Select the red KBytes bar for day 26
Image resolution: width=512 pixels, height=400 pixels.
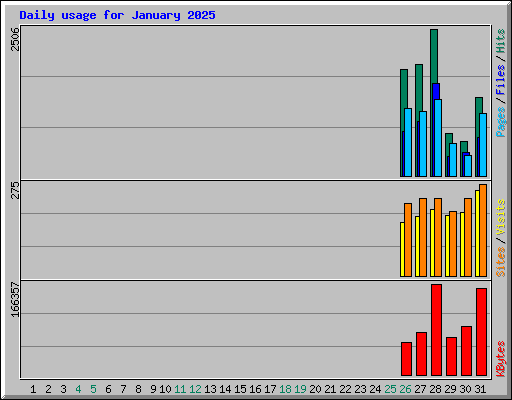tap(406, 359)
